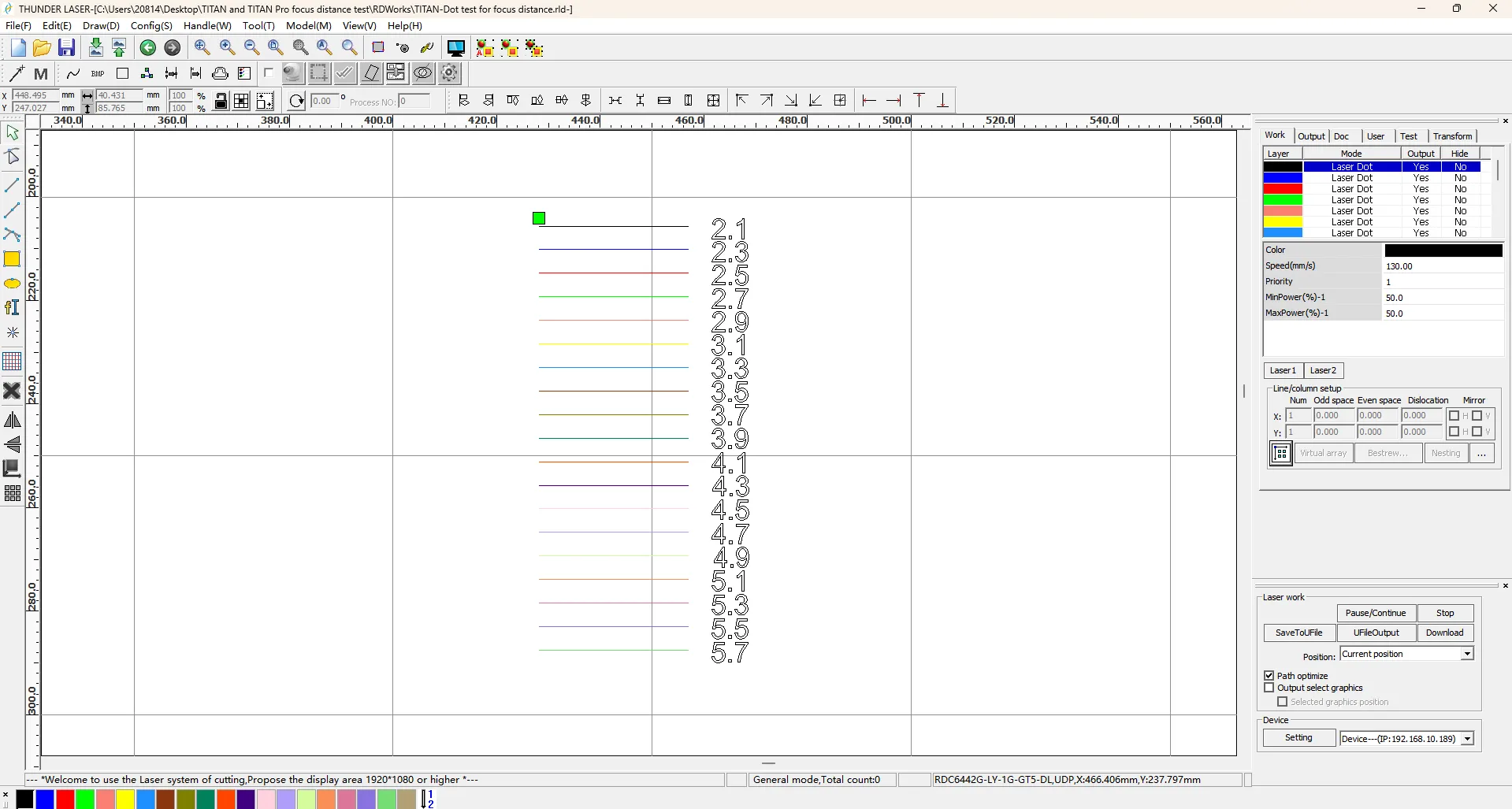1512x809 pixels.
Task: Click the lock aspect ratio padlock icon
Action: coord(221,101)
